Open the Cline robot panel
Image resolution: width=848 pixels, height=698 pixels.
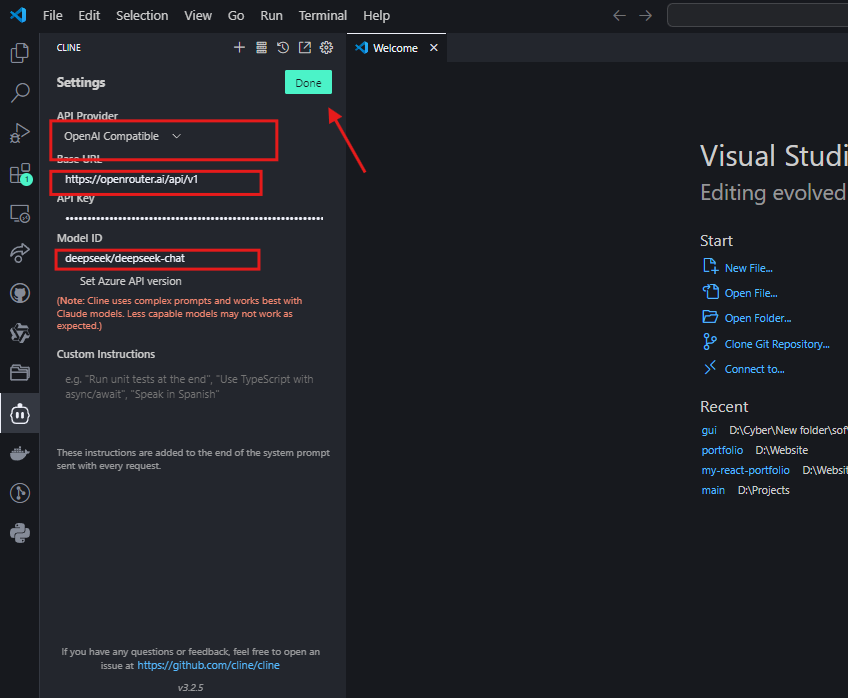[x=19, y=414]
